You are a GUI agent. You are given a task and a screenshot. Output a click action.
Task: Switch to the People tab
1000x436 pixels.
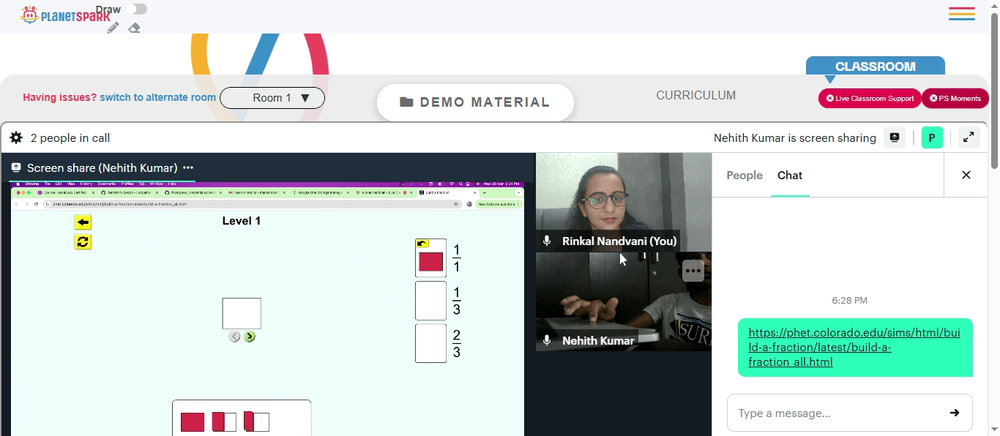click(744, 175)
